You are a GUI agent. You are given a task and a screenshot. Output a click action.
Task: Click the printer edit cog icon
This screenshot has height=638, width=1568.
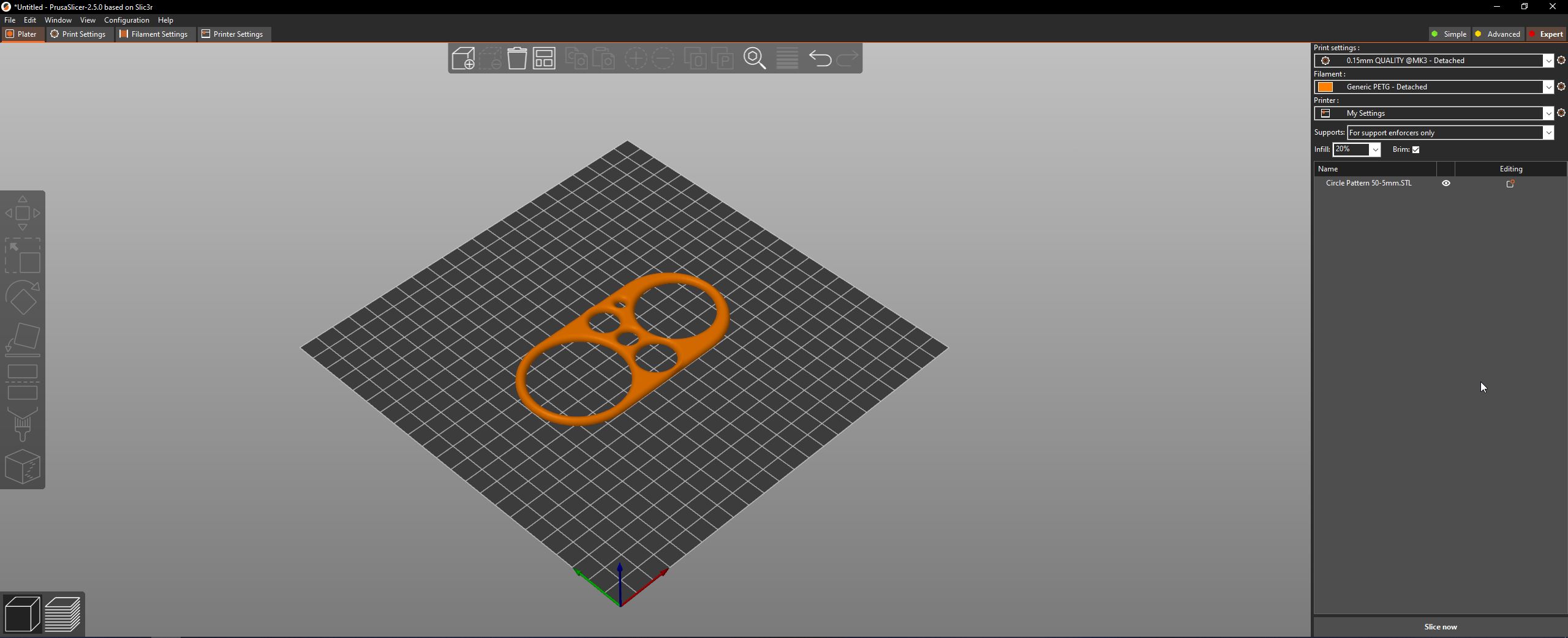coord(1561,113)
